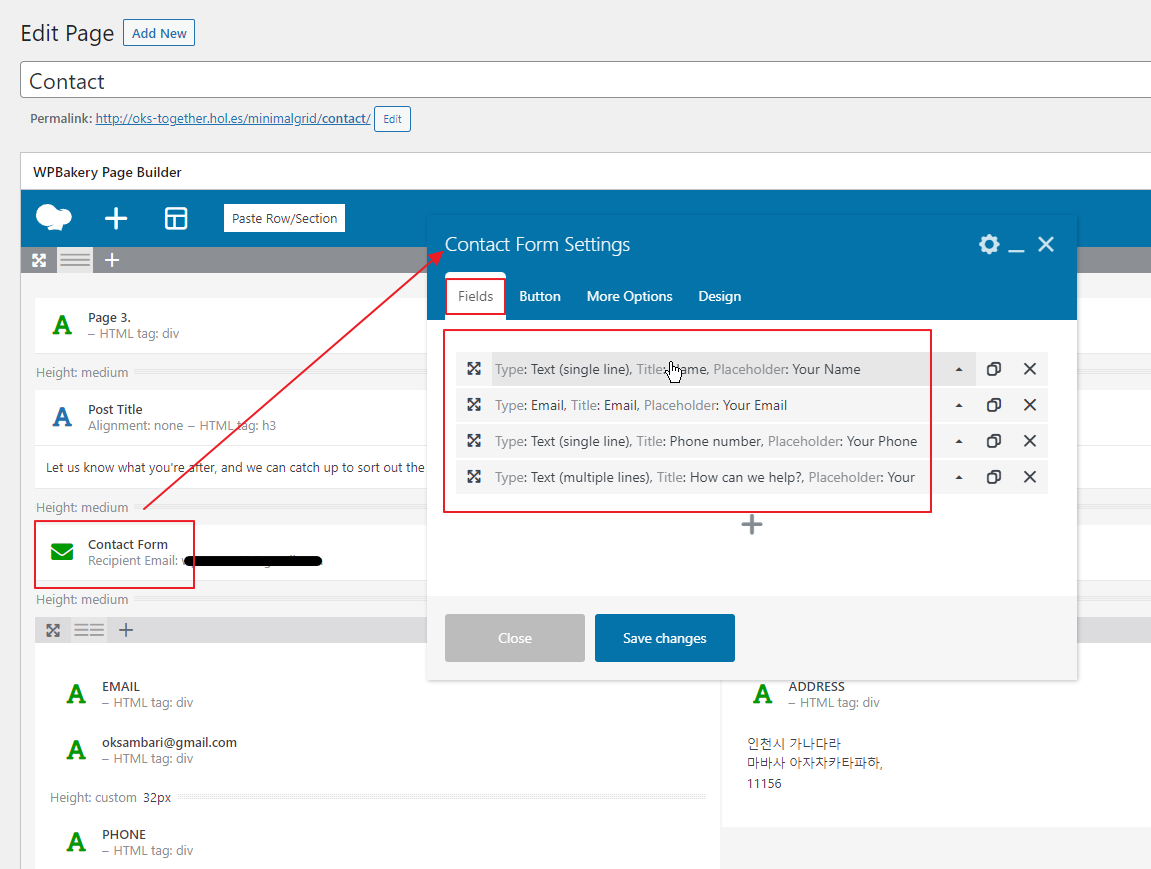This screenshot has width=1151, height=869.
Task: Add column with plus in lower row
Action: click(x=126, y=630)
